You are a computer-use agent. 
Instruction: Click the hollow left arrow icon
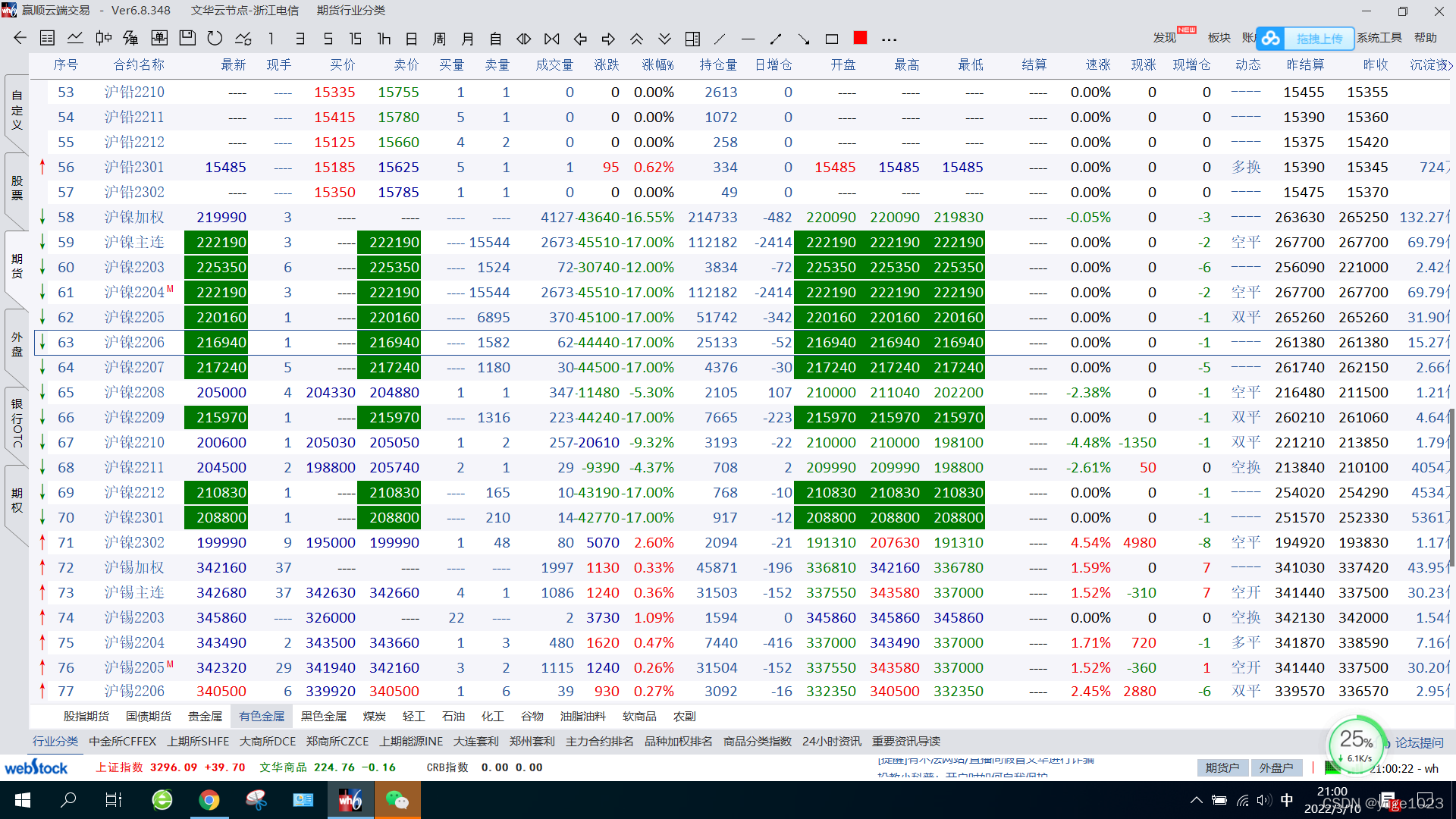click(x=580, y=38)
